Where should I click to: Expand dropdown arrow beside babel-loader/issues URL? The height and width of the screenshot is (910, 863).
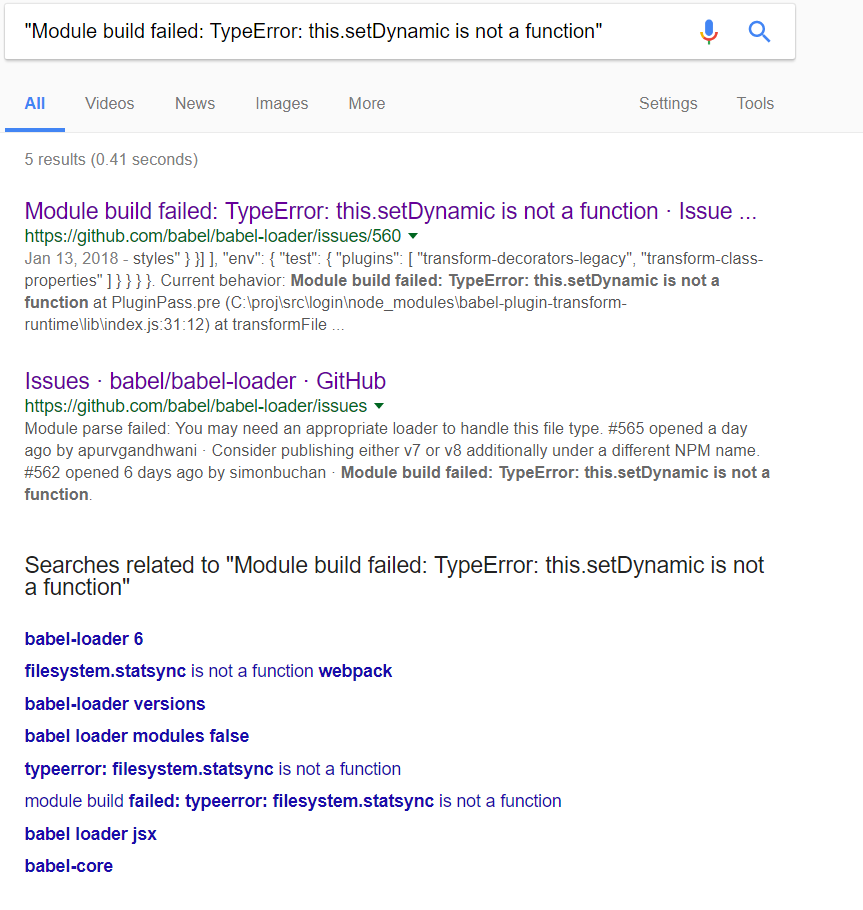coord(379,406)
